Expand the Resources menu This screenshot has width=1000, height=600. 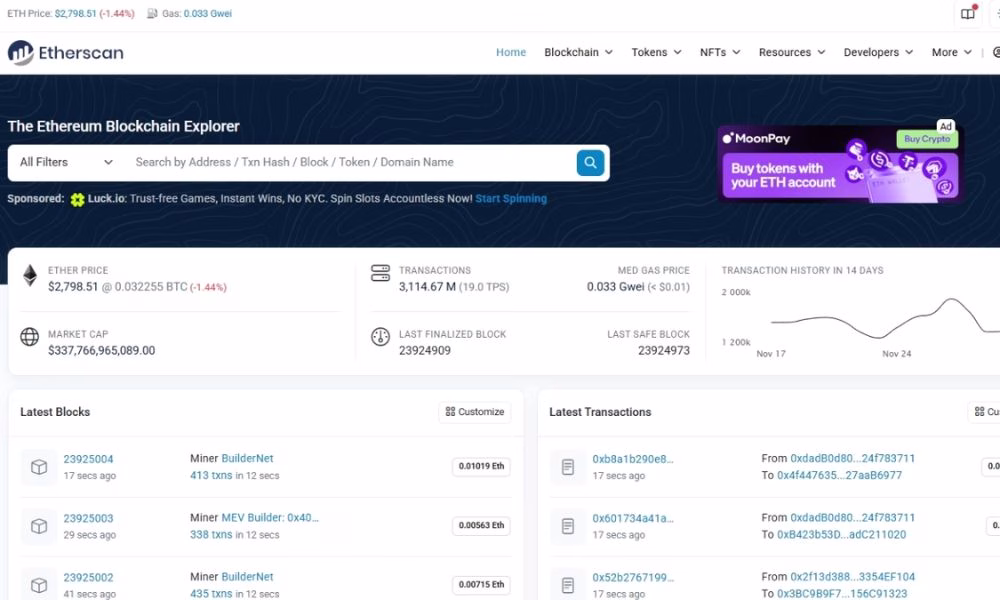(x=792, y=52)
